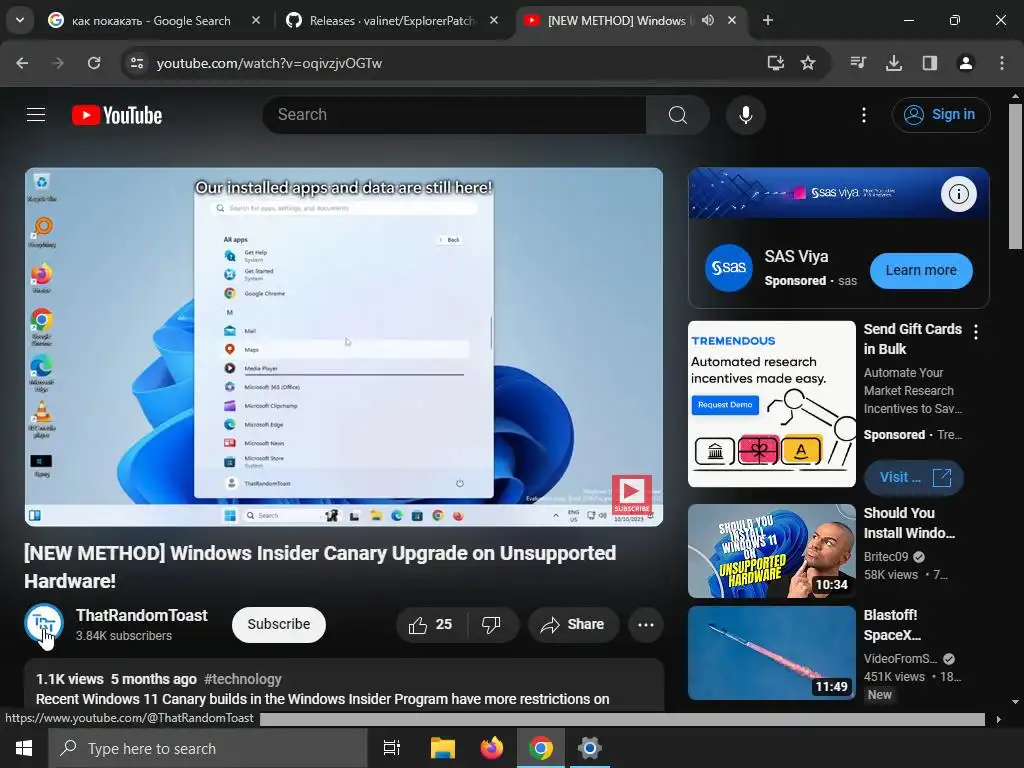Go to YouTube home via logo

(117, 115)
